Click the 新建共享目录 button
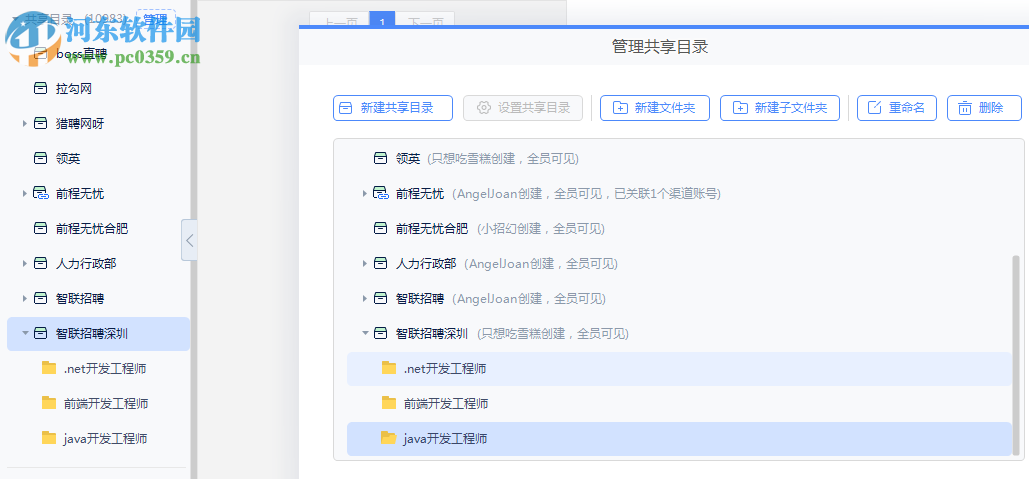This screenshot has height=479, width=1029. pyautogui.click(x=392, y=108)
